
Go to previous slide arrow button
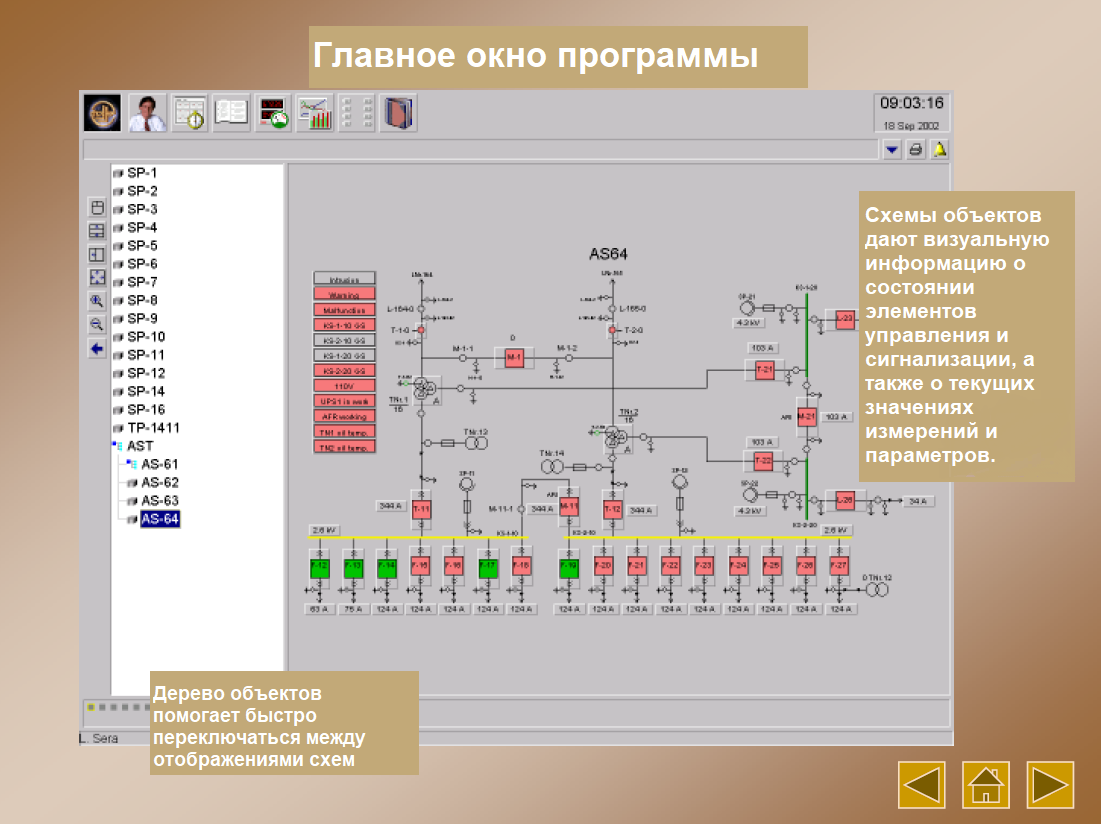tap(921, 785)
